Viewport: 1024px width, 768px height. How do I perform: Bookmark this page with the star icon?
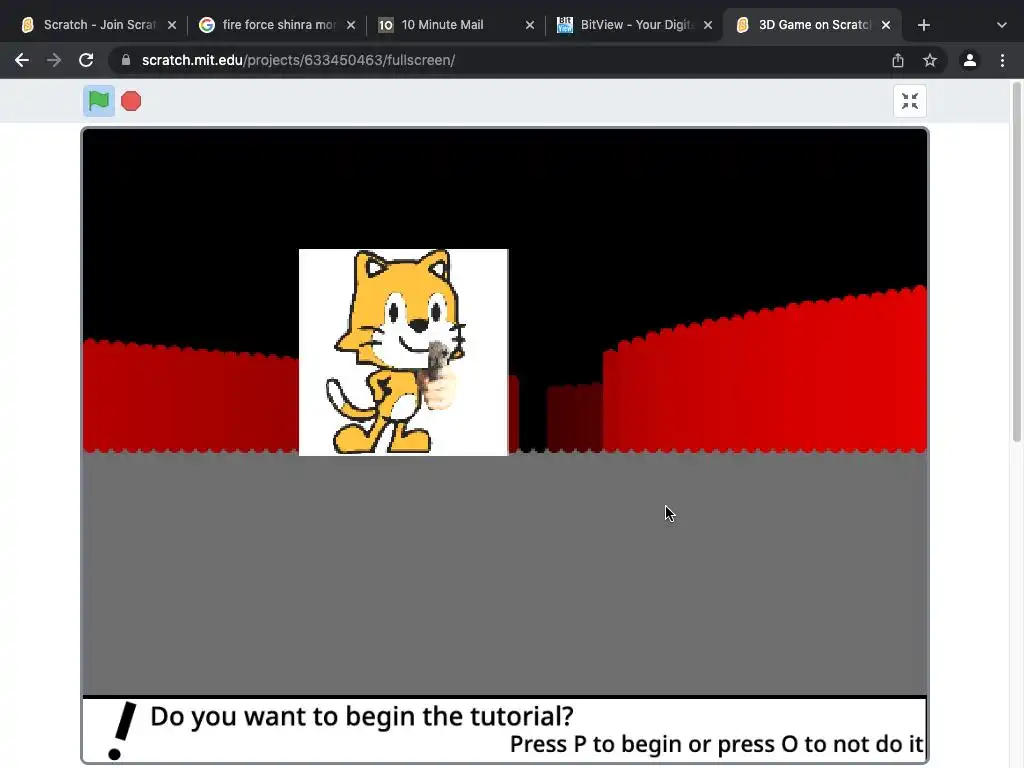[x=930, y=60]
